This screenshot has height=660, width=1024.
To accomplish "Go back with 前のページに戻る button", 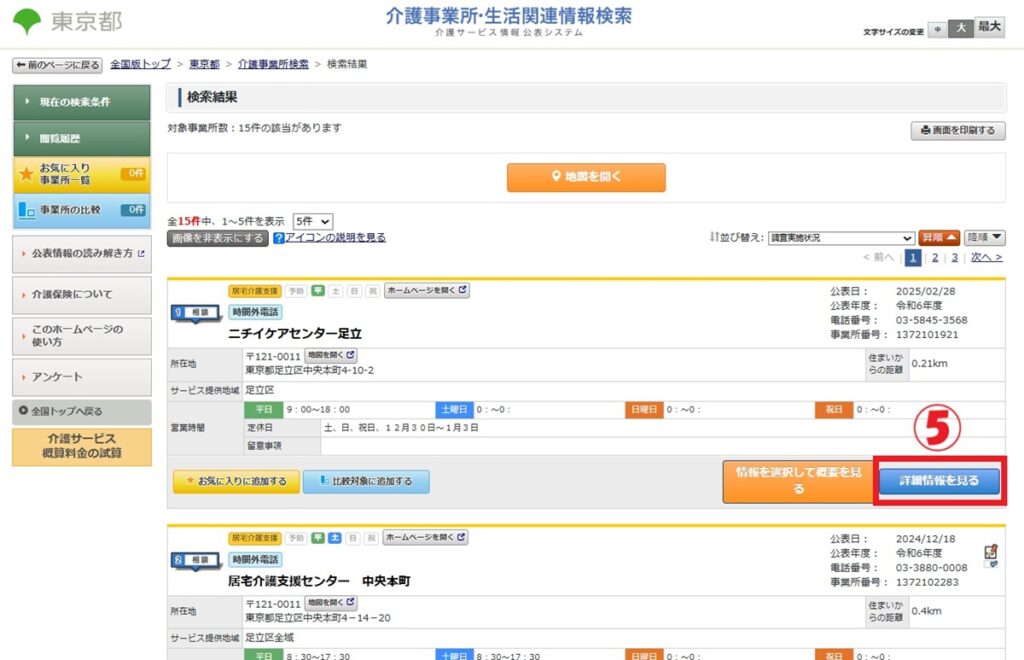I will tap(57, 65).
